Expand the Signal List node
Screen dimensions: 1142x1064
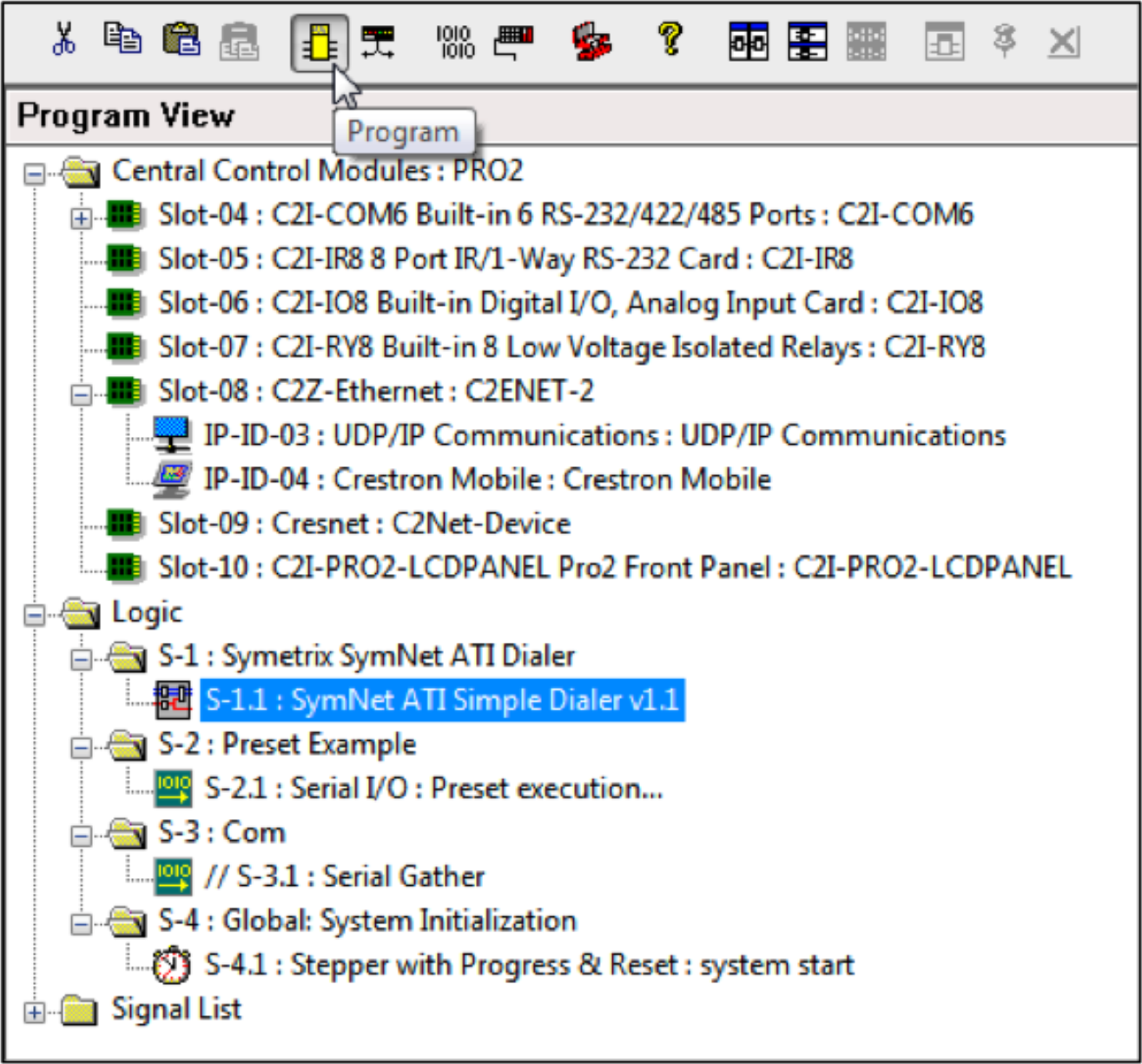[35, 1010]
